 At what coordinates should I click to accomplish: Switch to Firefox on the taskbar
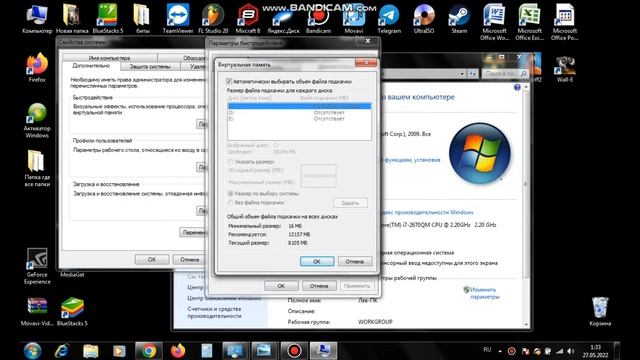(178, 350)
